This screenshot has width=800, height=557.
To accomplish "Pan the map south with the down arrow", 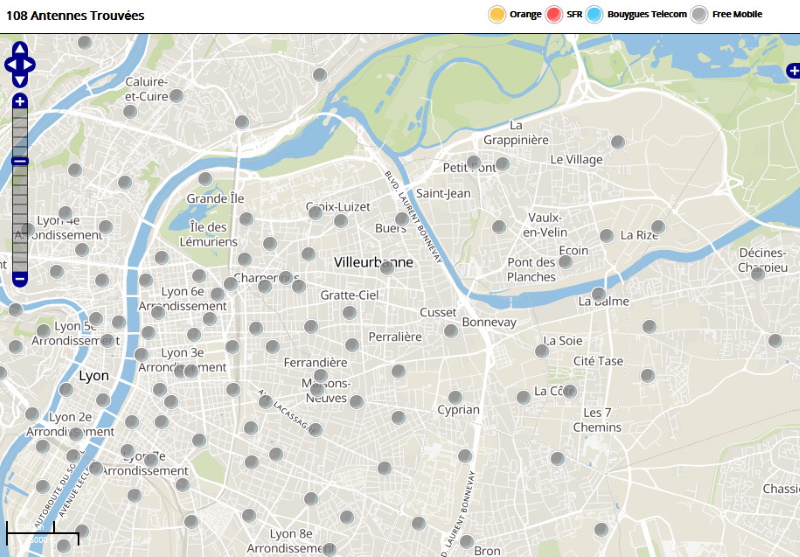I will tap(19, 81).
